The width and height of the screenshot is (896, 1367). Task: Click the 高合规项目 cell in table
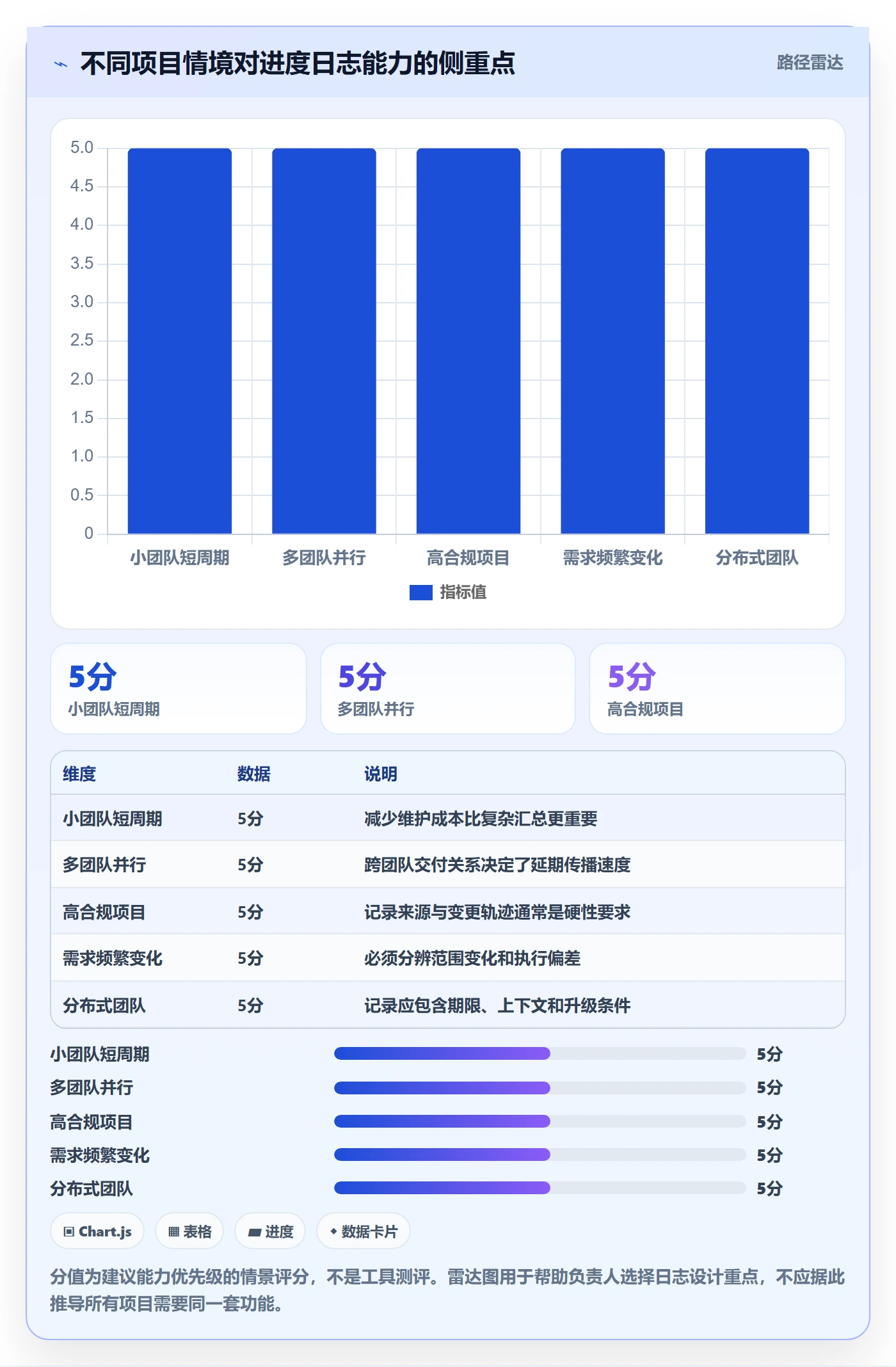click(104, 912)
